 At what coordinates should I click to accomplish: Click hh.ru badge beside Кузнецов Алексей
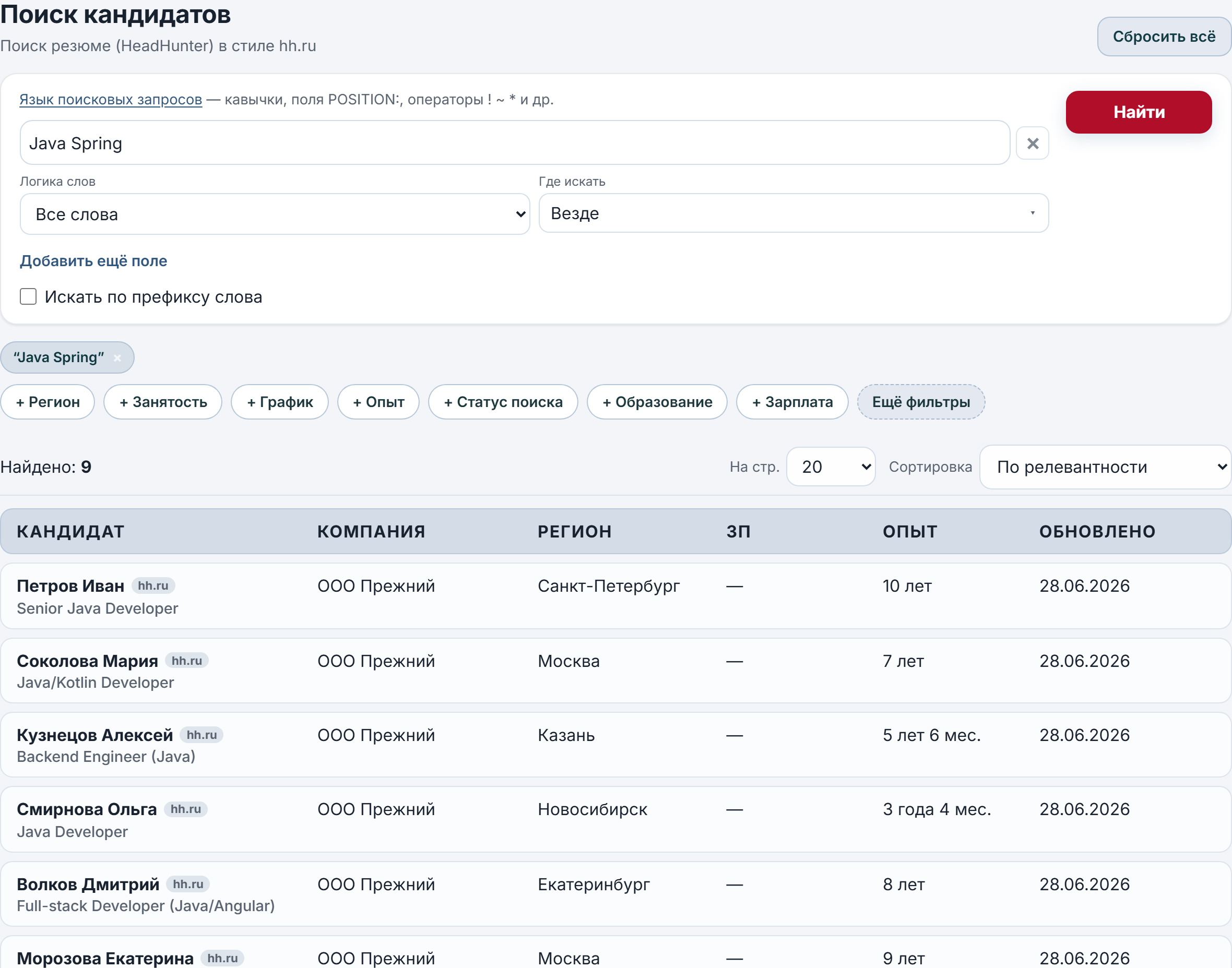click(202, 735)
